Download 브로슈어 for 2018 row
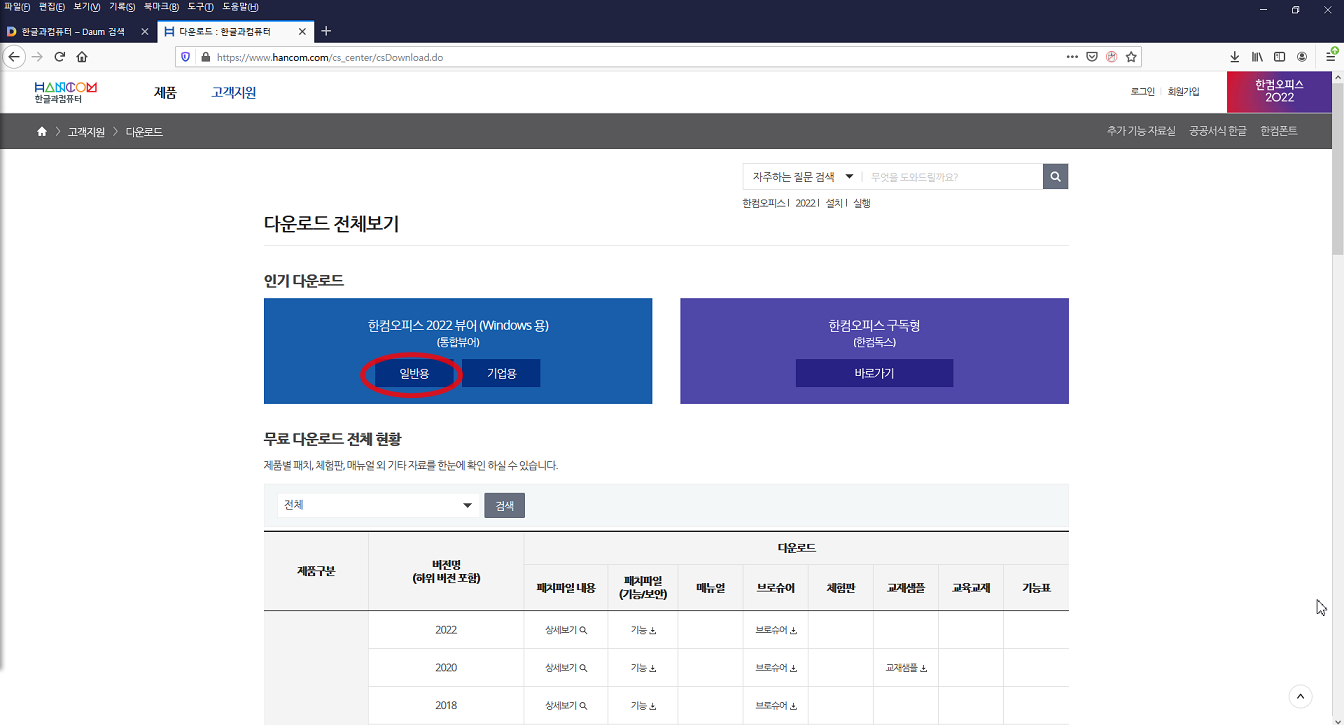This screenshot has height=725, width=1344. (x=776, y=706)
